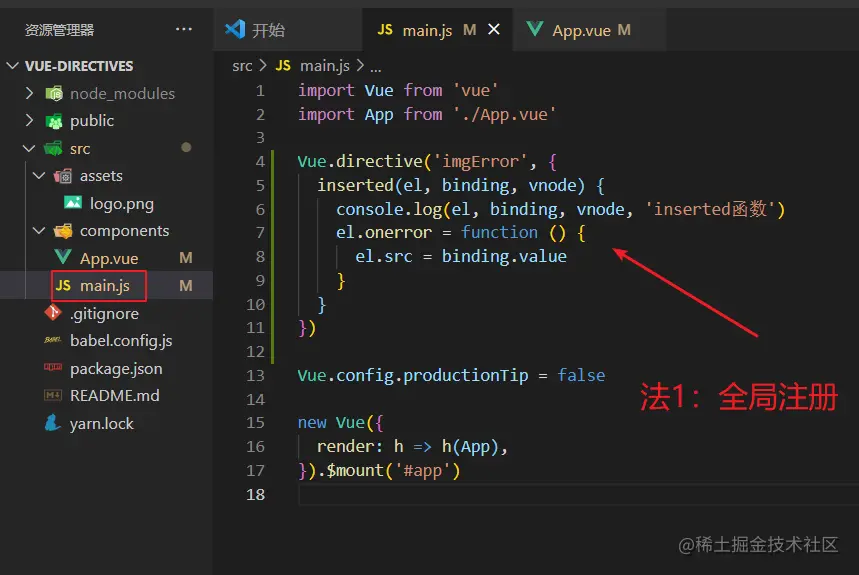The width and height of the screenshot is (859, 575).
Task: Open README.md from the file tree
Action: point(114,395)
